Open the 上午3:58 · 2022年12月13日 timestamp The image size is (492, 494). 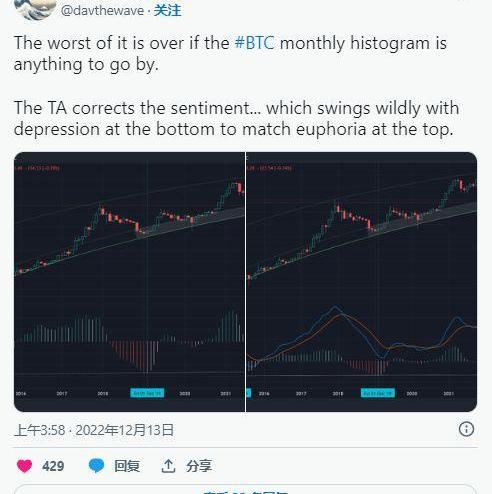pos(94,430)
